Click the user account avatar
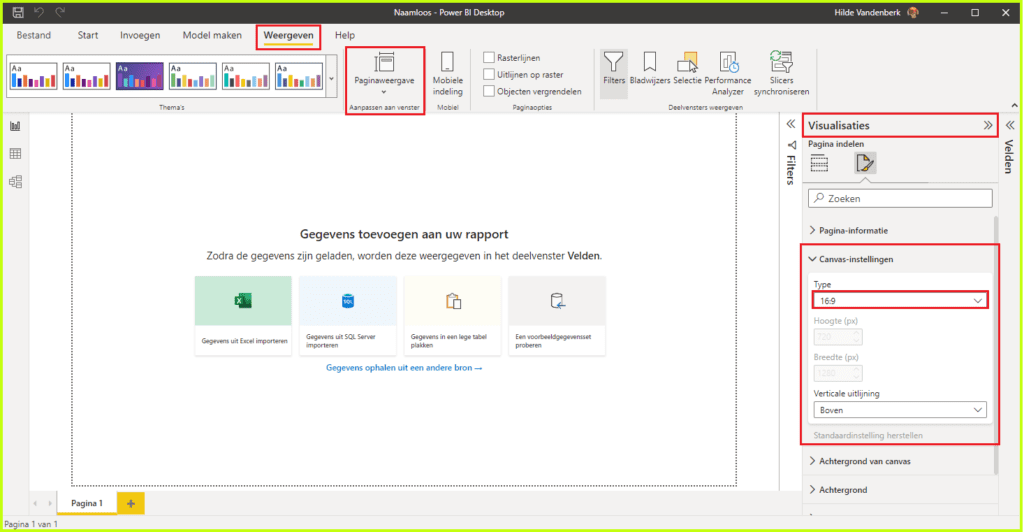 (x=913, y=12)
